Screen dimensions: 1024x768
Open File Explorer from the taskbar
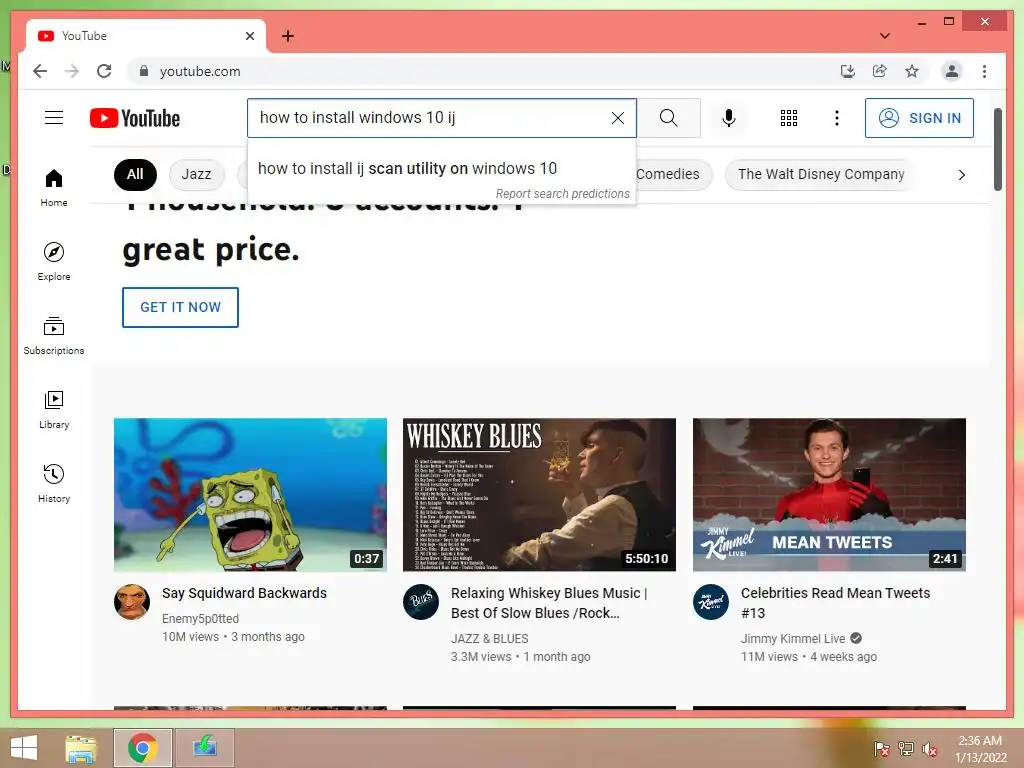pyautogui.click(x=81, y=748)
